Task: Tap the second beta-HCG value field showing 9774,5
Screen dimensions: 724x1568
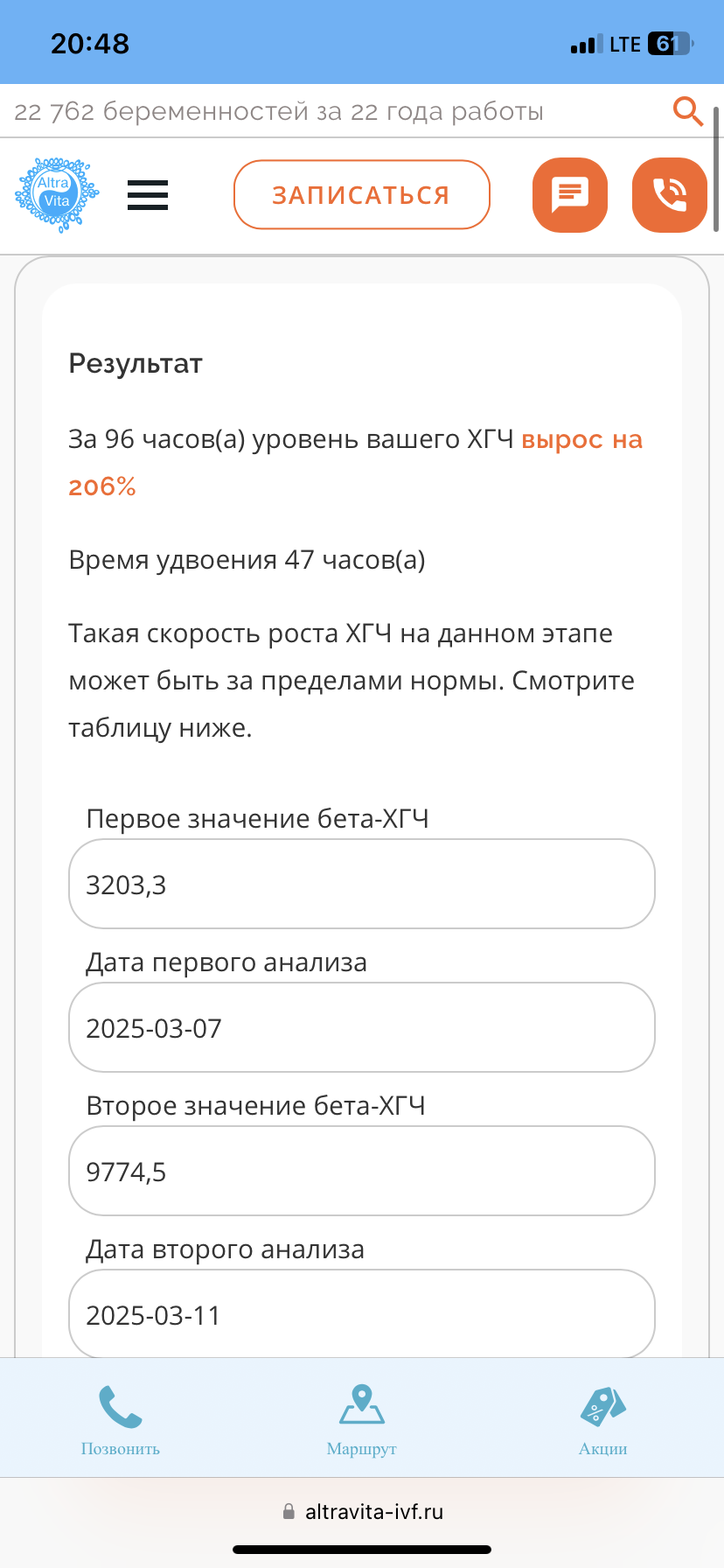Action: coord(361,1171)
